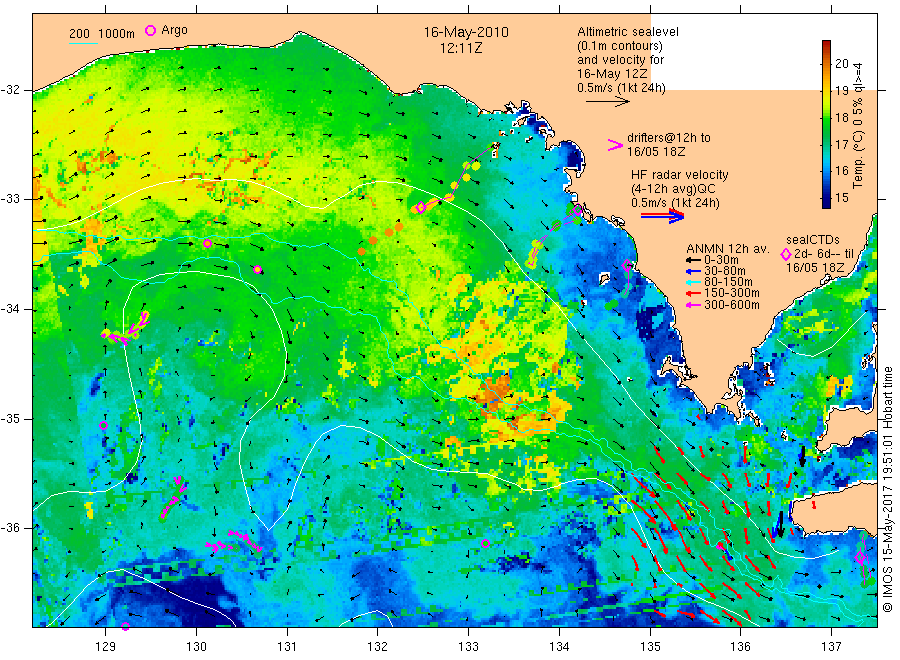This screenshot has height=660, width=900.
Task: Click the Argo float marker near 133.2E, 36.1S
Action: (x=485, y=543)
